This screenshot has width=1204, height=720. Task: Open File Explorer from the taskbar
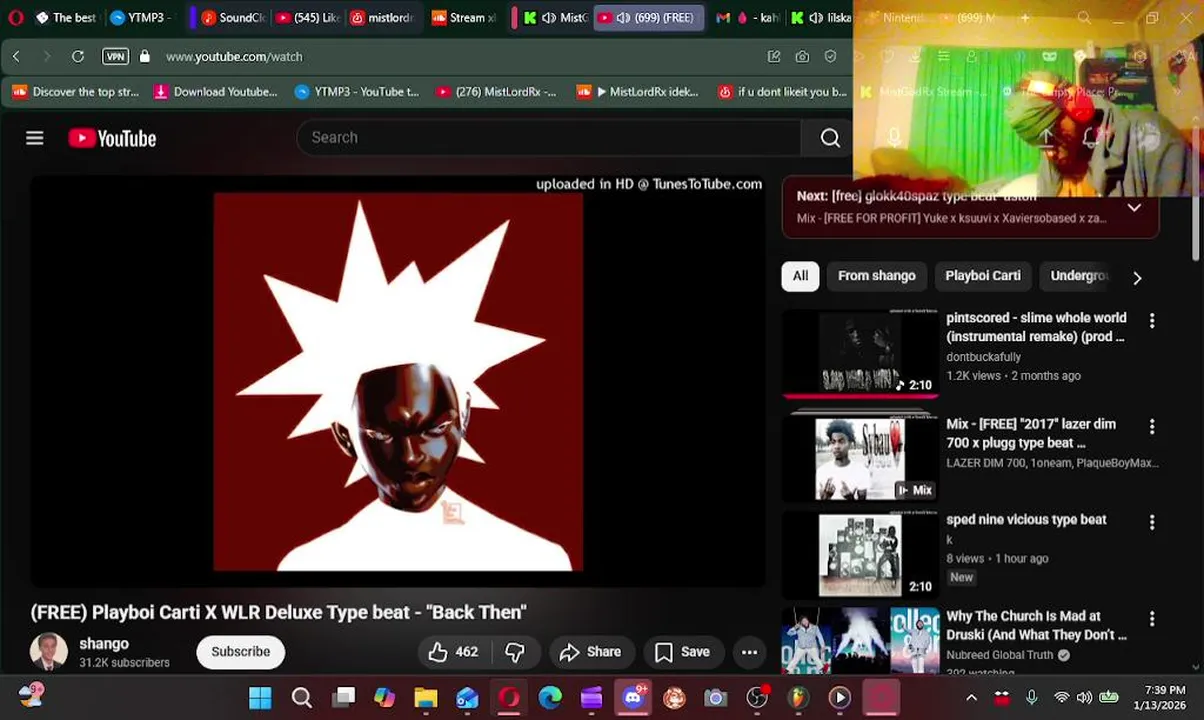(426, 697)
